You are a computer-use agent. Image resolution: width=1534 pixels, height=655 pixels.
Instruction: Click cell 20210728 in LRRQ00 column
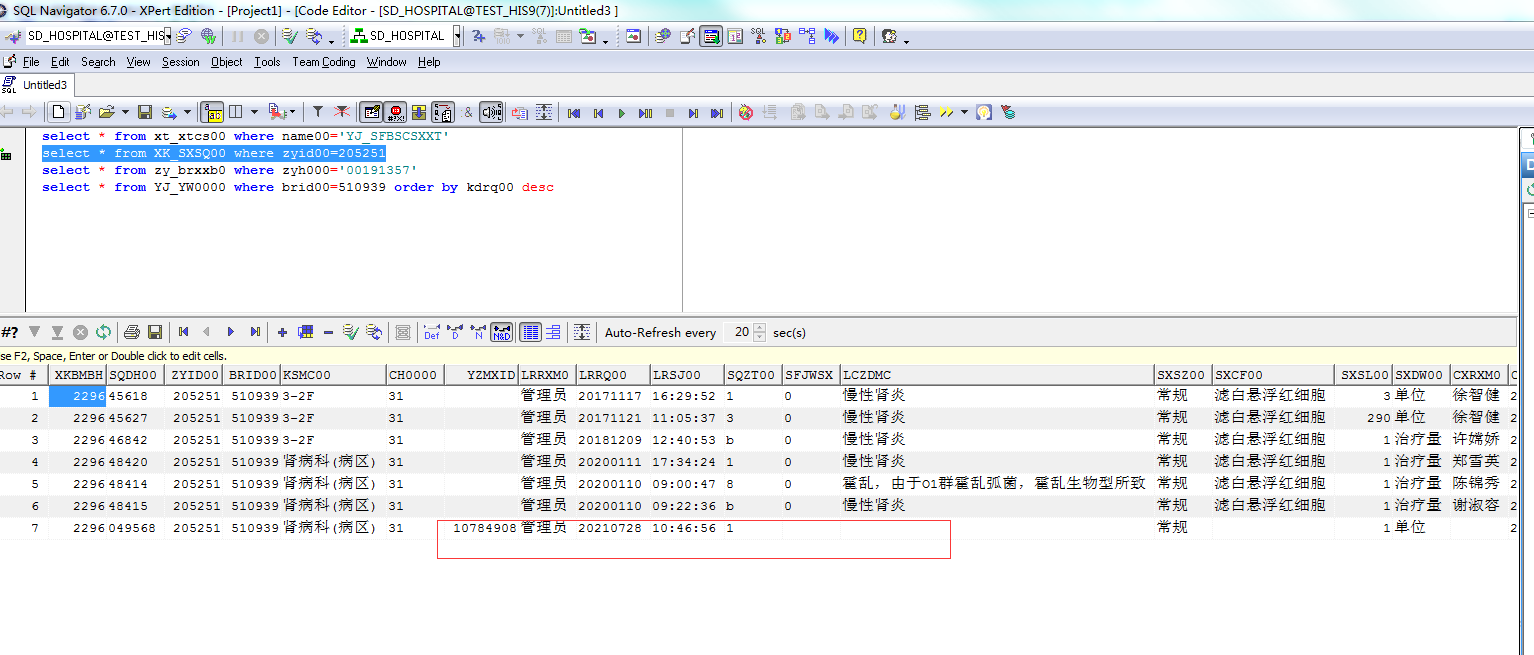613,528
